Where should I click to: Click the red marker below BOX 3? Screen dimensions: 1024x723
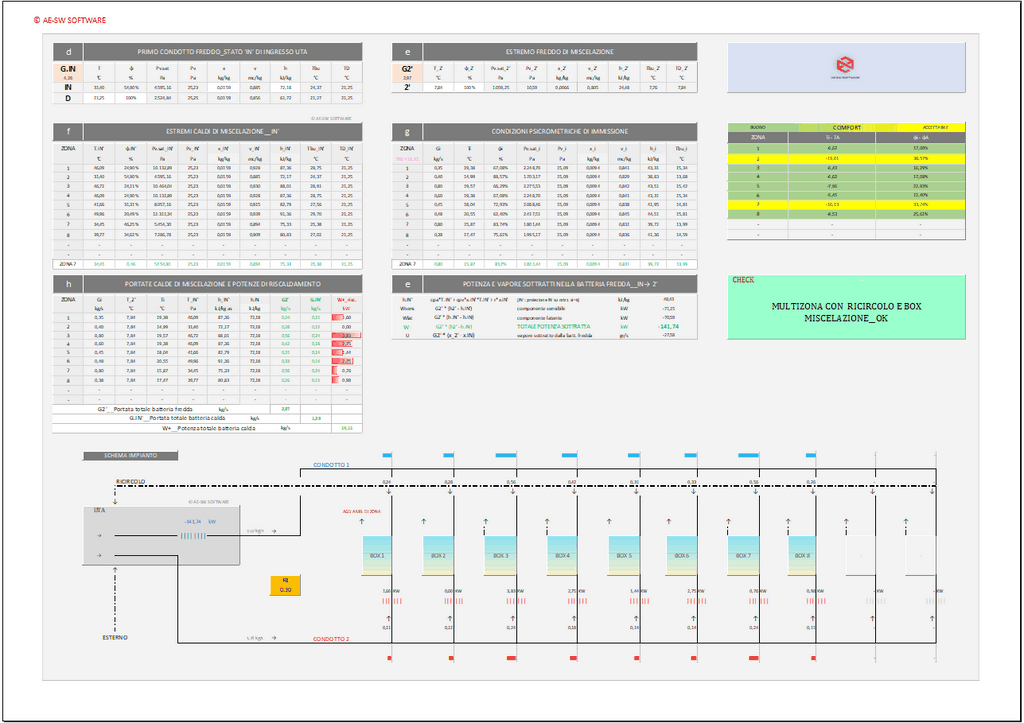pyautogui.click(x=511, y=658)
